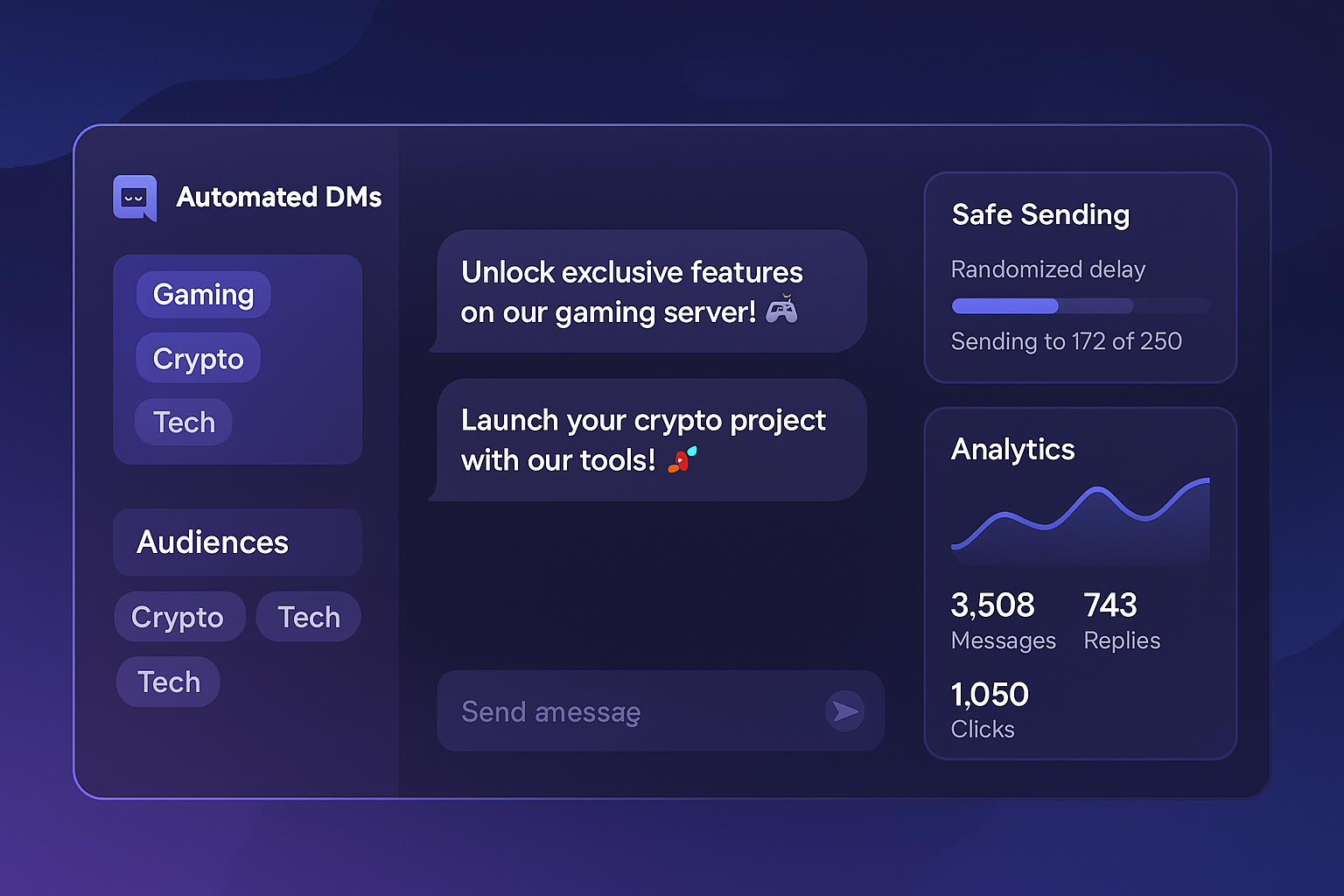The height and width of the screenshot is (896, 1344).
Task: Click the 1,050 Clicks stat
Action: [x=989, y=709]
